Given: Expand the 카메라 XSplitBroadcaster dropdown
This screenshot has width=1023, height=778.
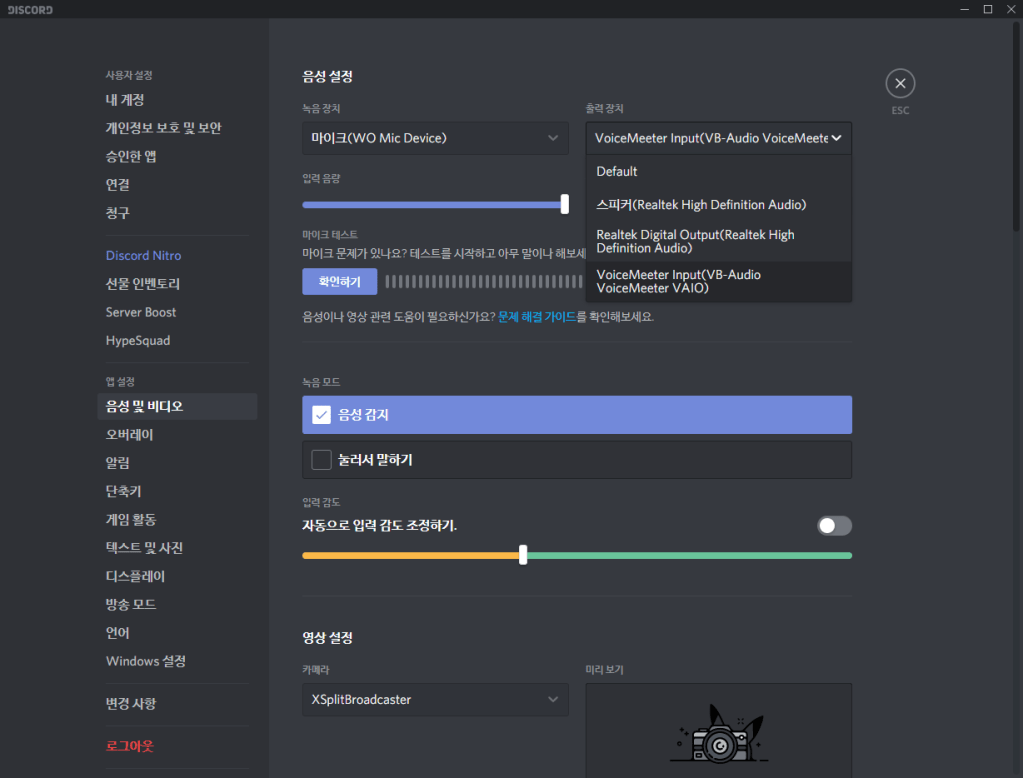Looking at the screenshot, I should [435, 700].
